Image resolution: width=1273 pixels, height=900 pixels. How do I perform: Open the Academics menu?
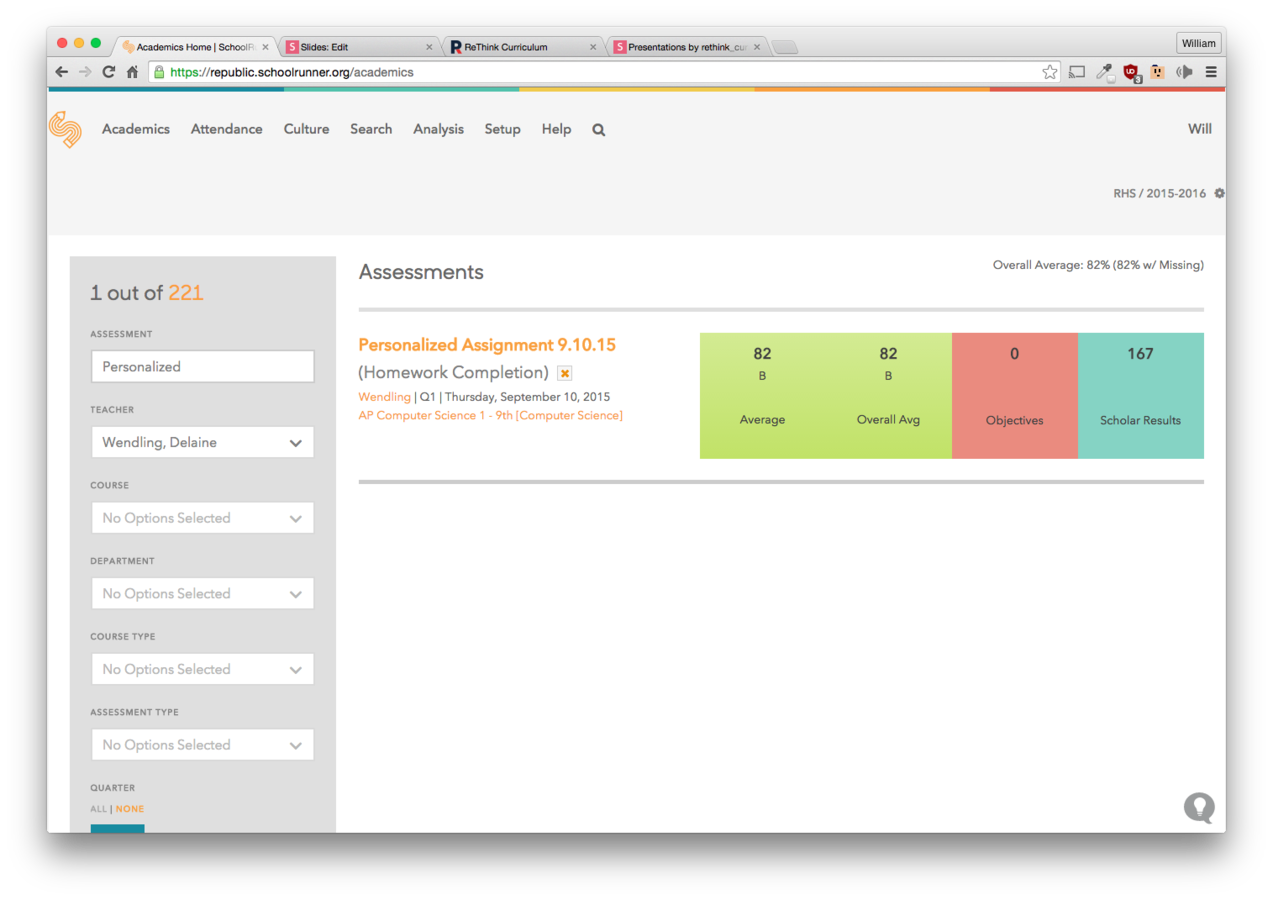pyautogui.click(x=136, y=129)
